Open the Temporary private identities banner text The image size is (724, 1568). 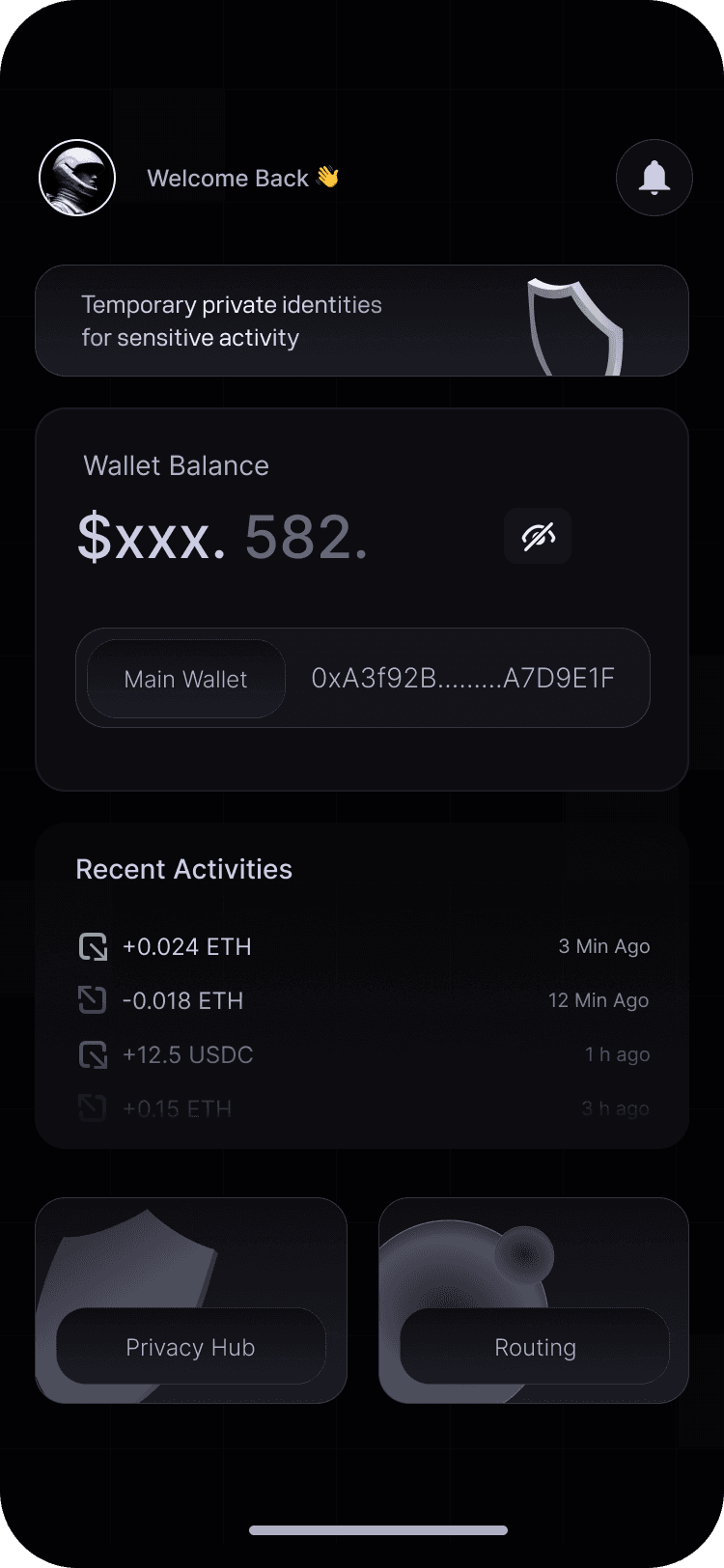pos(232,321)
